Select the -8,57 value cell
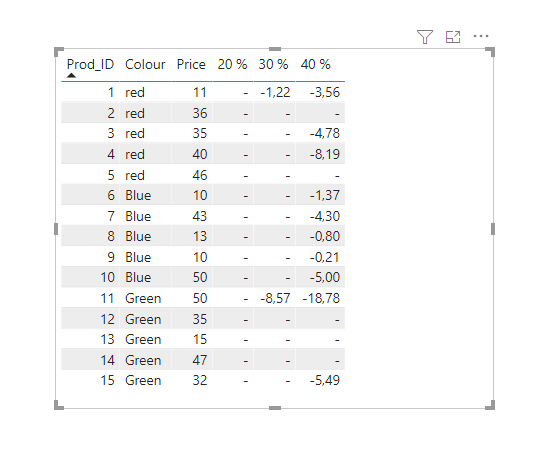Image resolution: width=558 pixels, height=450 pixels. click(x=275, y=298)
